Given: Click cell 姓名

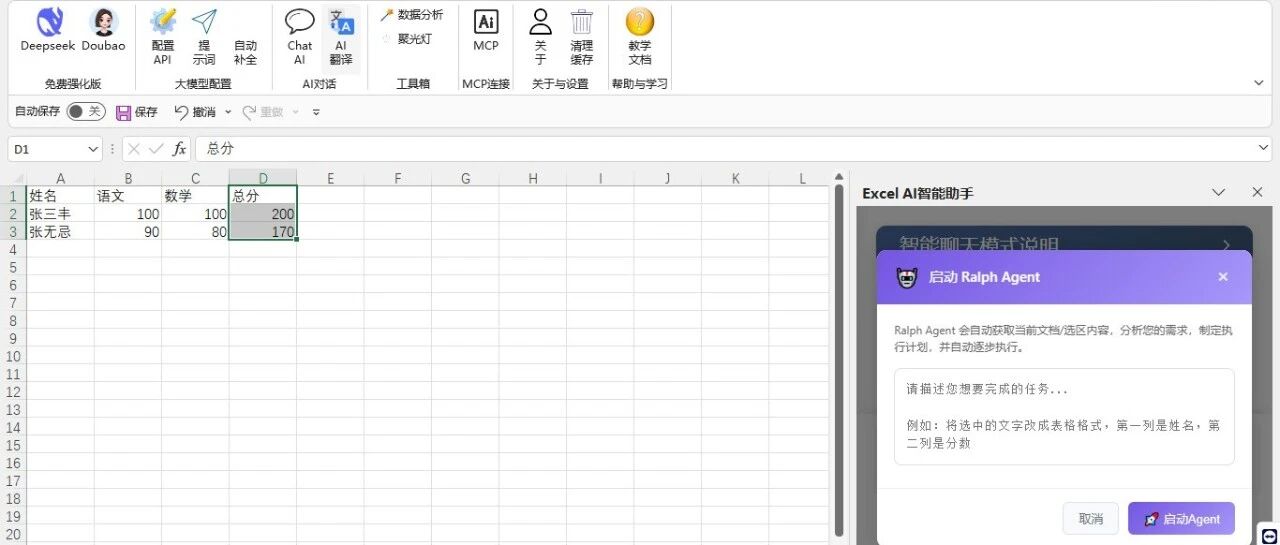Looking at the screenshot, I should [60, 196].
